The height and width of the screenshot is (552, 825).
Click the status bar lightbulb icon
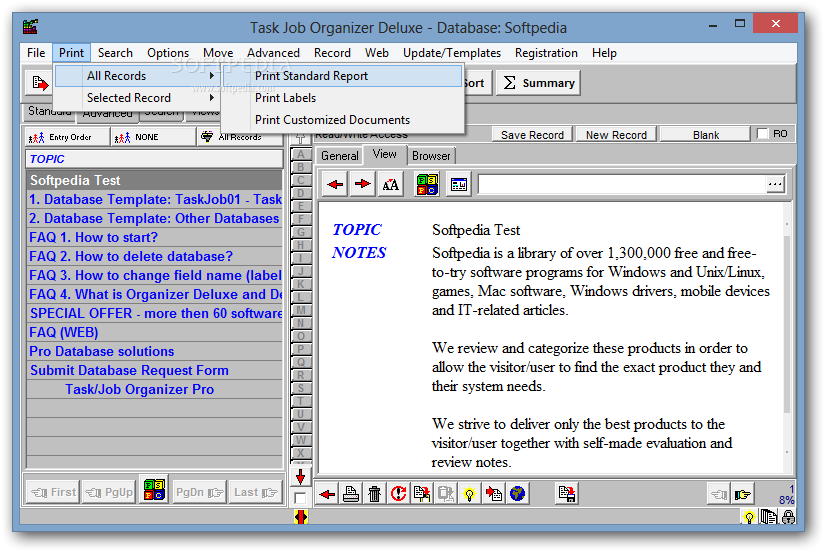749,517
